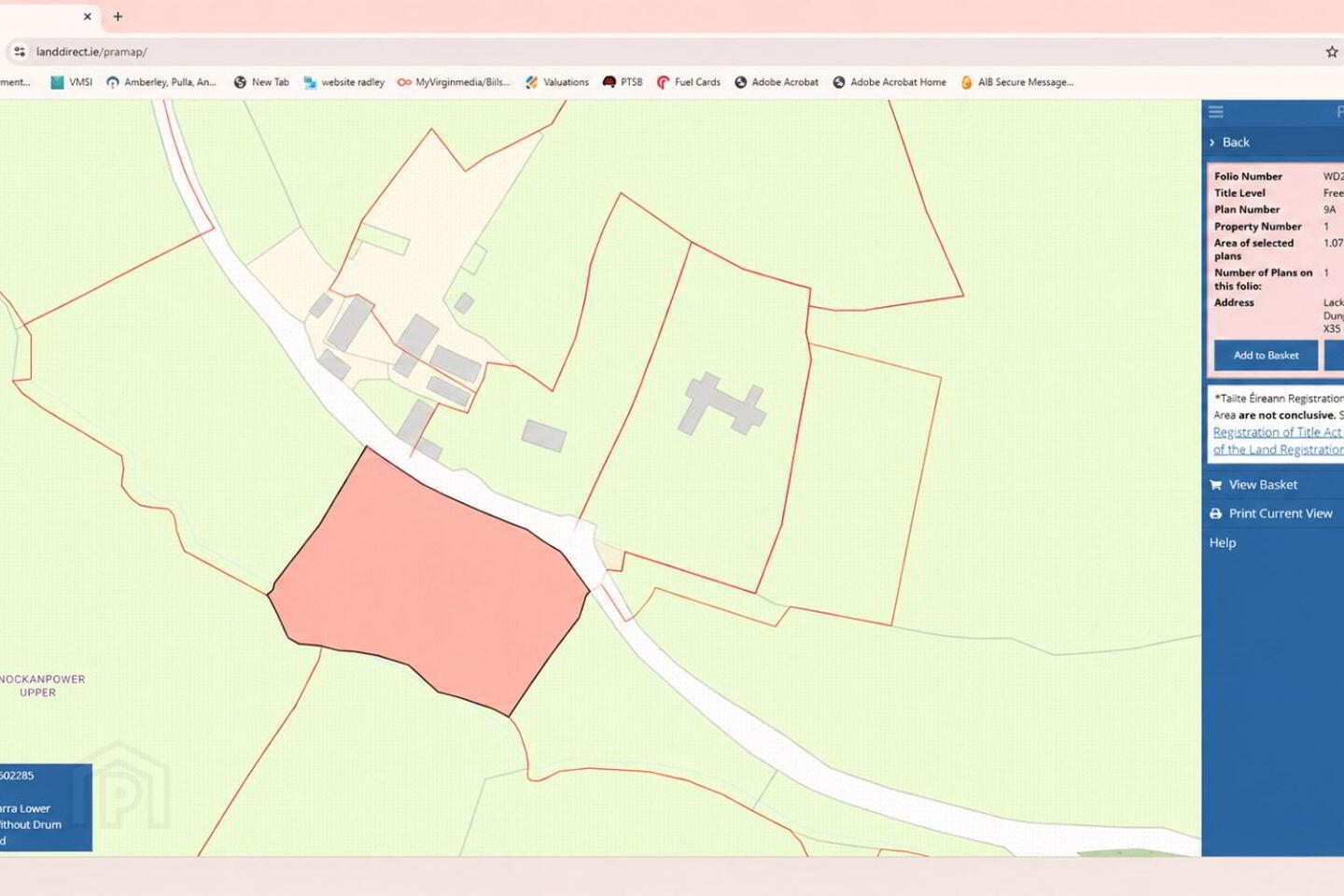Open the PTSB bookmark

pos(623,82)
